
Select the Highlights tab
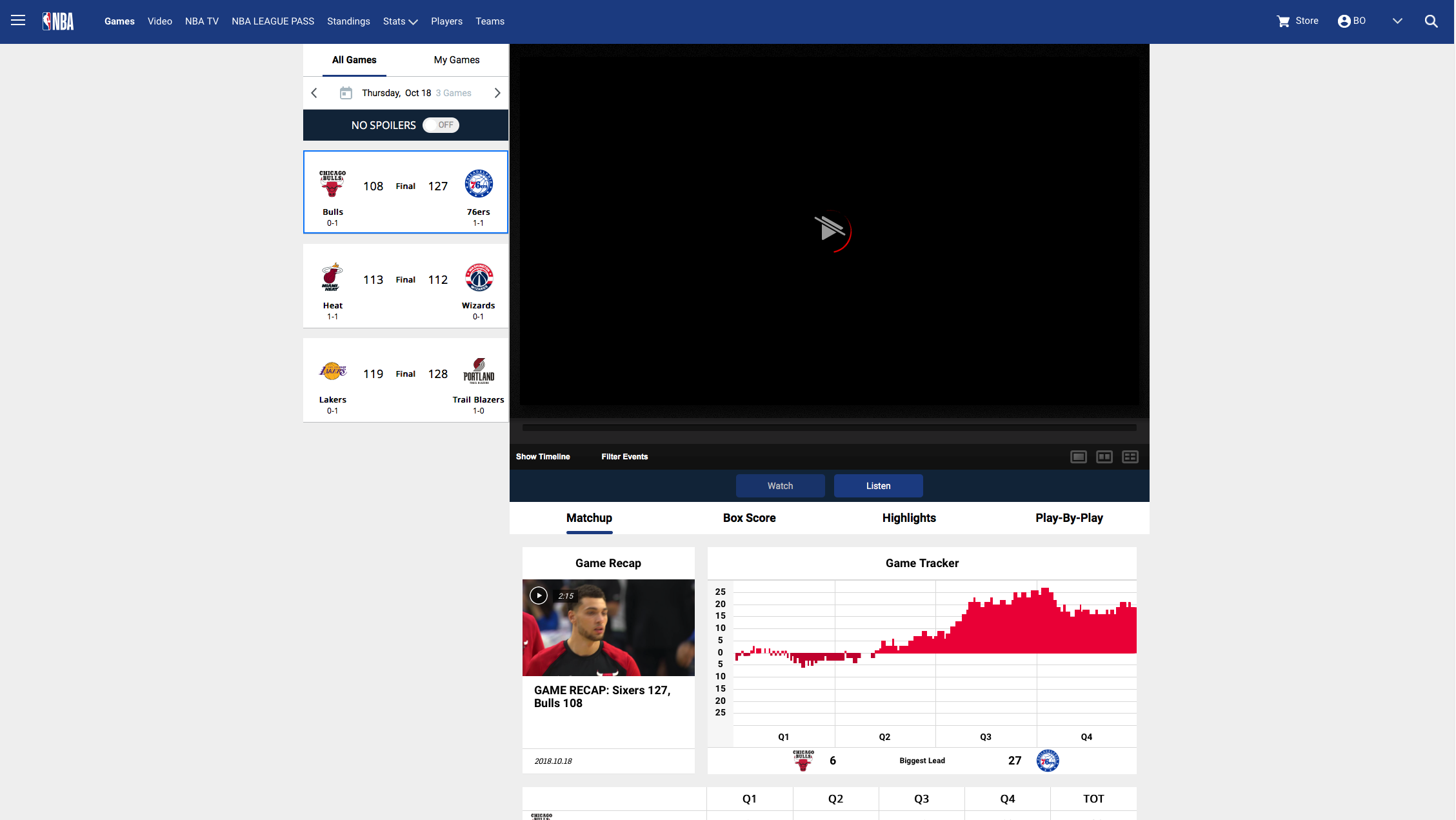(x=909, y=518)
